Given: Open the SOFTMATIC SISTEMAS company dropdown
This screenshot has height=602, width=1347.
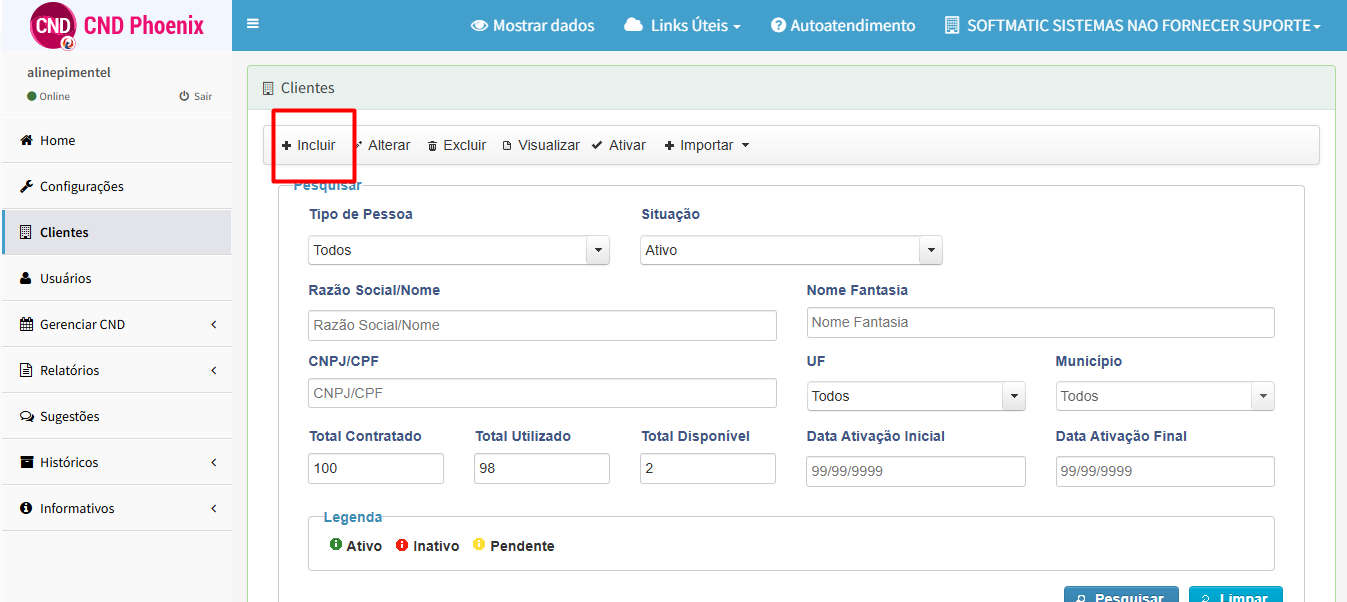Looking at the screenshot, I should tap(1132, 25).
